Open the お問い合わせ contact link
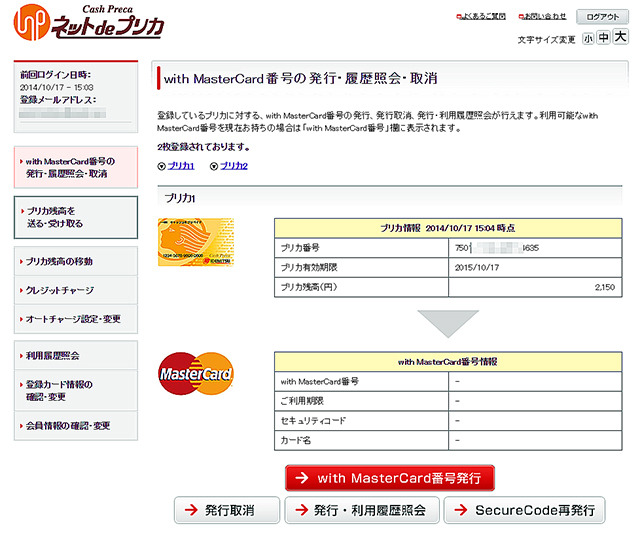The width and height of the screenshot is (640, 537). pos(542,16)
